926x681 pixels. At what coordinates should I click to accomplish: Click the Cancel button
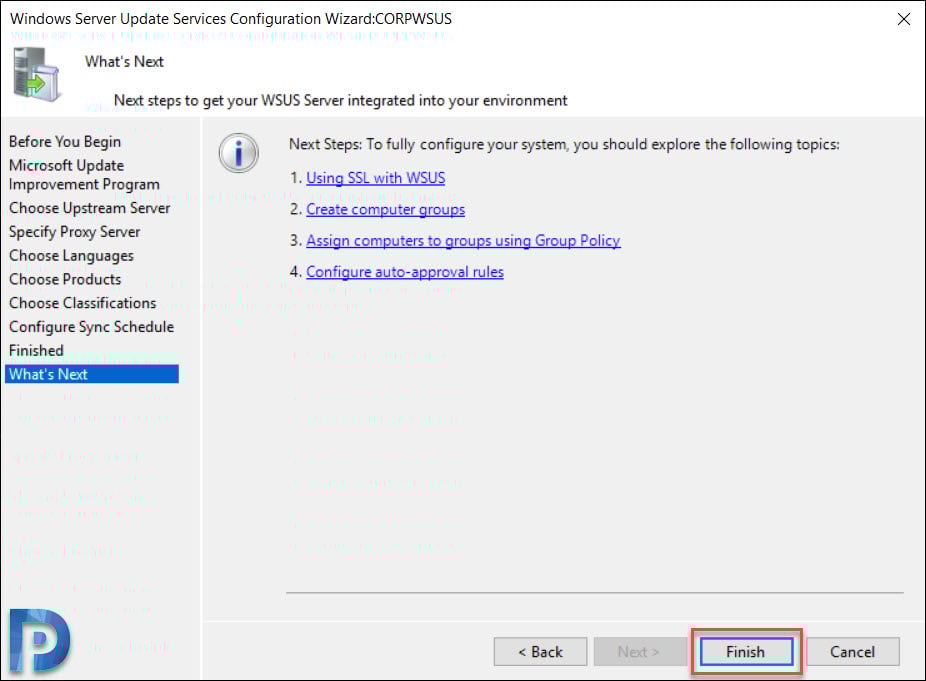pos(853,651)
